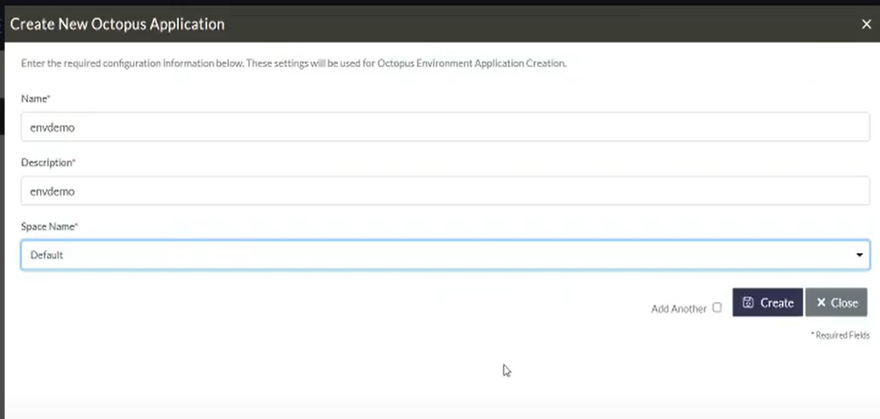Click the Create button
Viewport: 880px width, 419px height.
pyautogui.click(x=767, y=302)
